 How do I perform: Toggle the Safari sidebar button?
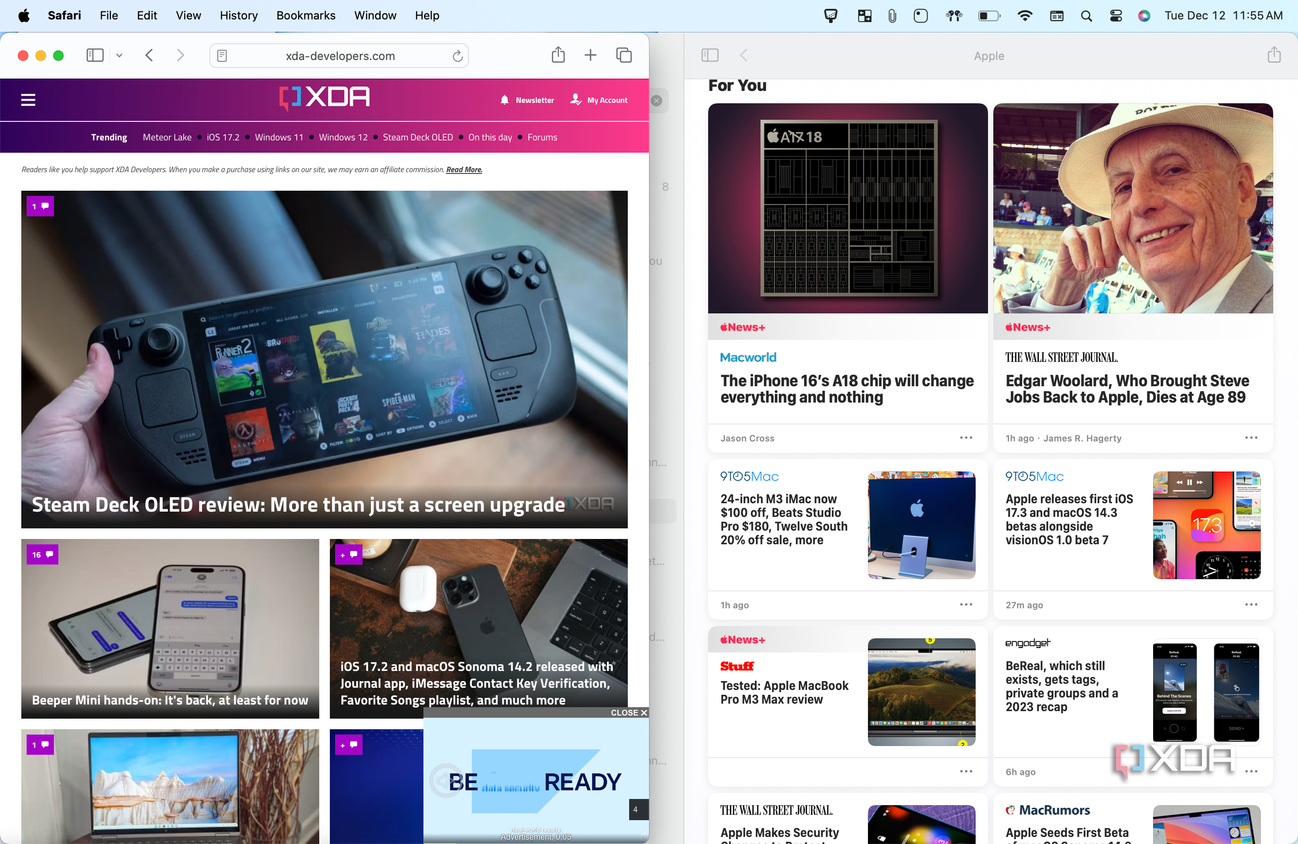[95, 56]
